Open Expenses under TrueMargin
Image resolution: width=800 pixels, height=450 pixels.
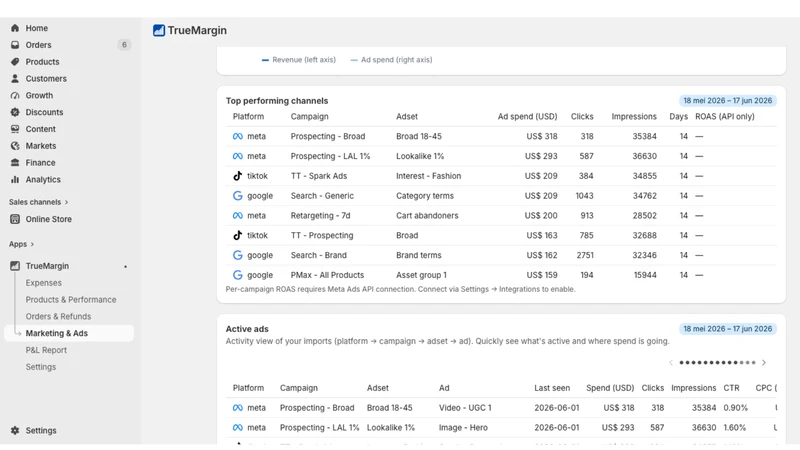[x=43, y=283]
